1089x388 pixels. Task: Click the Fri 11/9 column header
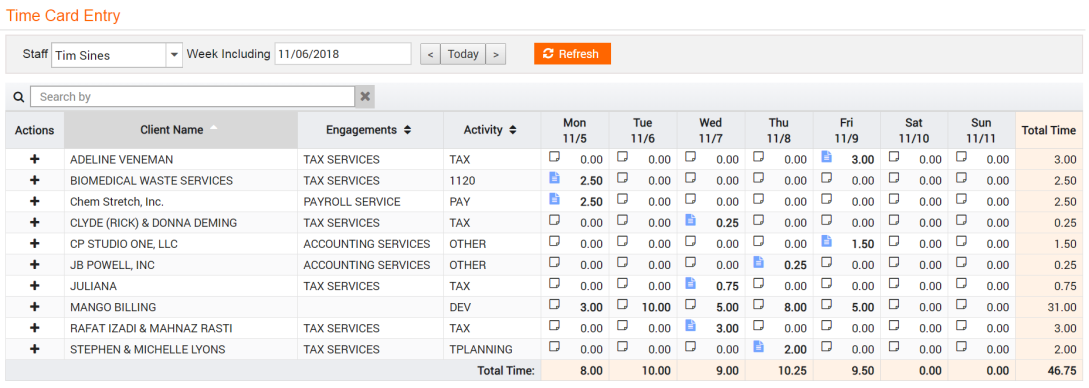click(x=847, y=130)
